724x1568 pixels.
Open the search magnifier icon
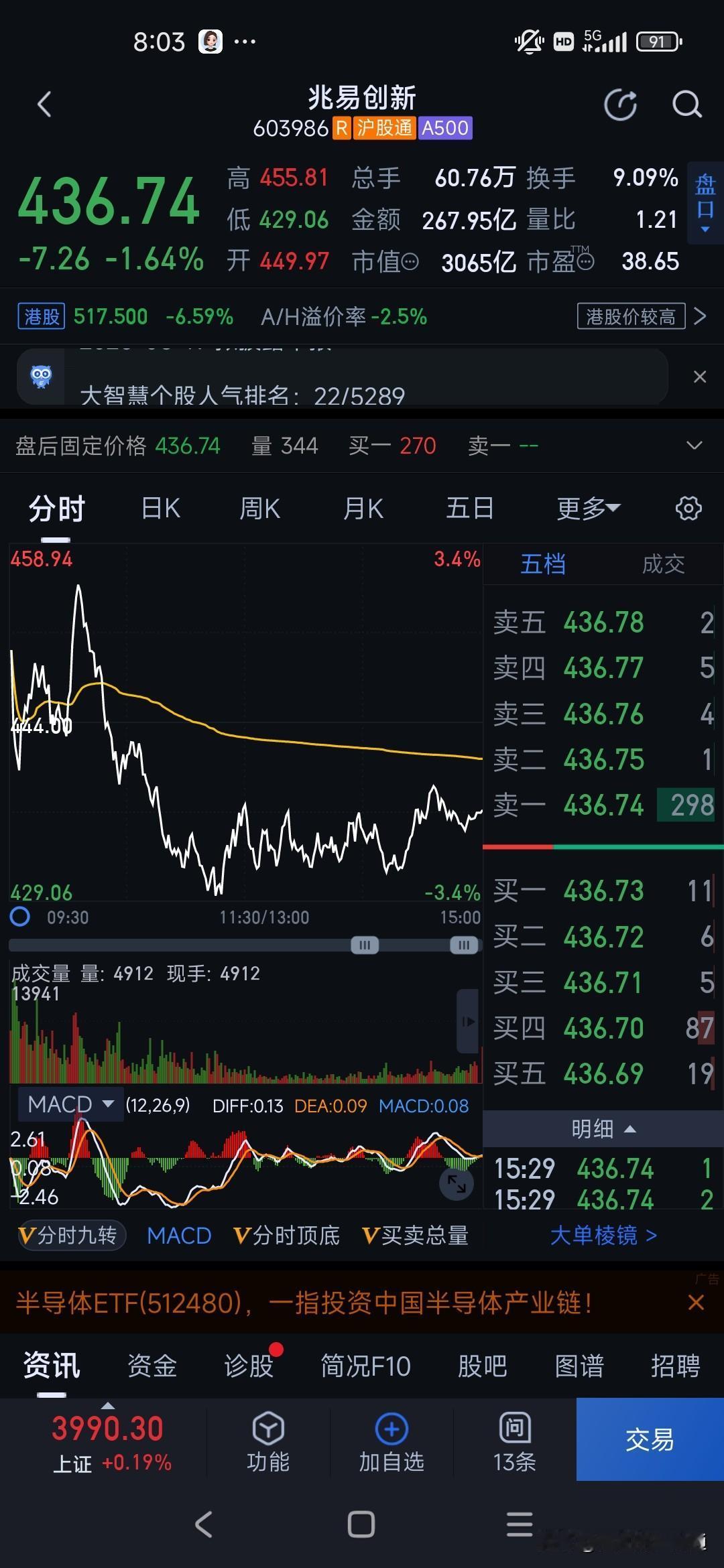686,105
